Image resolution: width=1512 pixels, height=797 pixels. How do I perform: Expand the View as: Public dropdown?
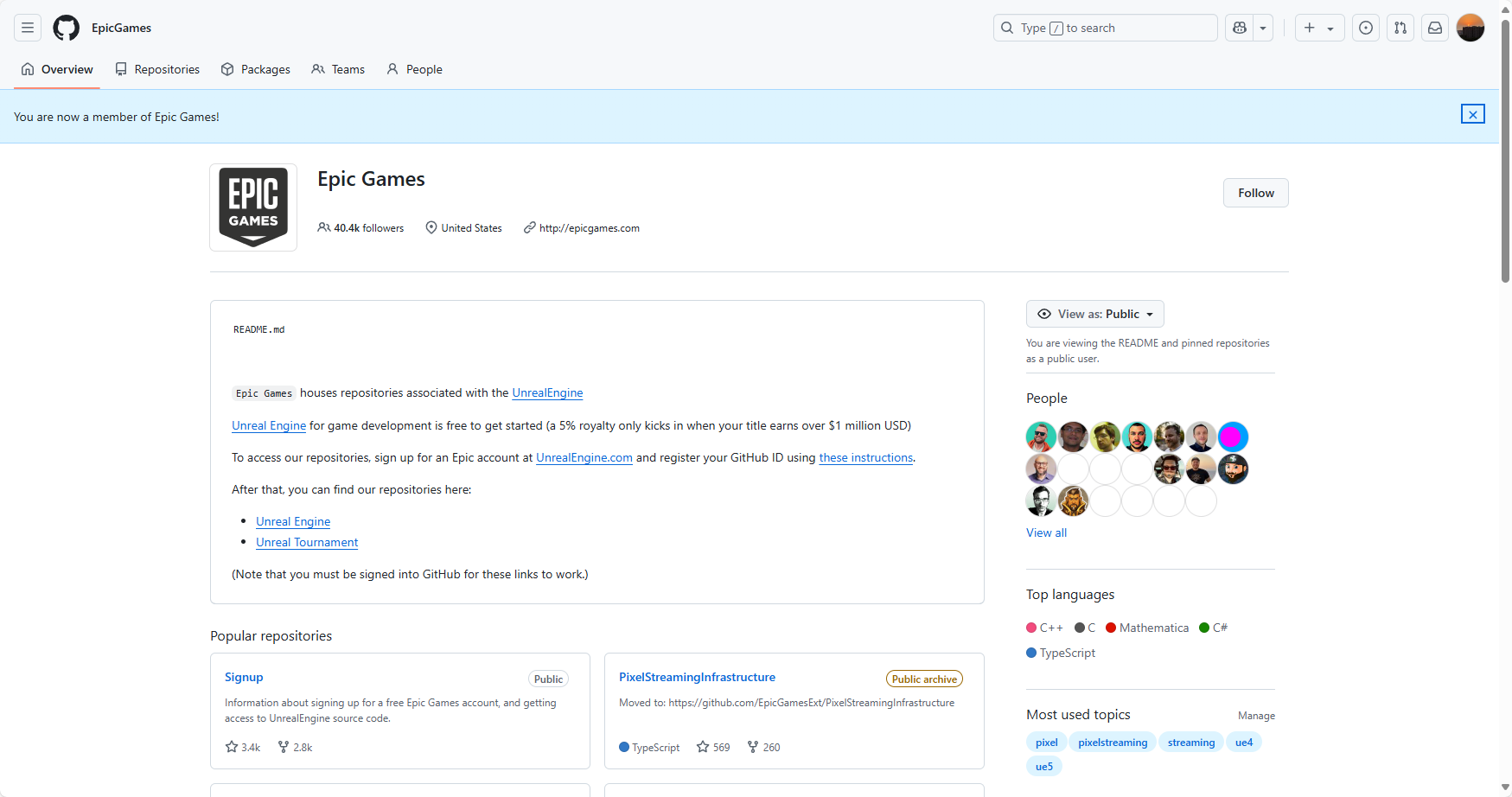pyautogui.click(x=1095, y=314)
